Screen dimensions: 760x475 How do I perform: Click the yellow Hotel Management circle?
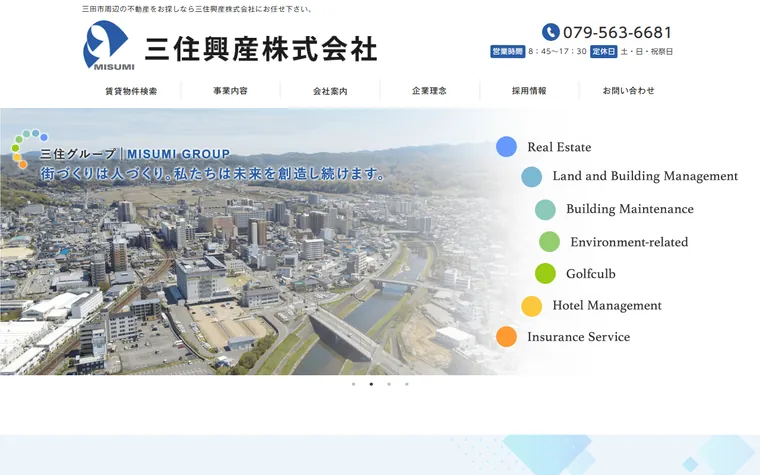(x=532, y=306)
